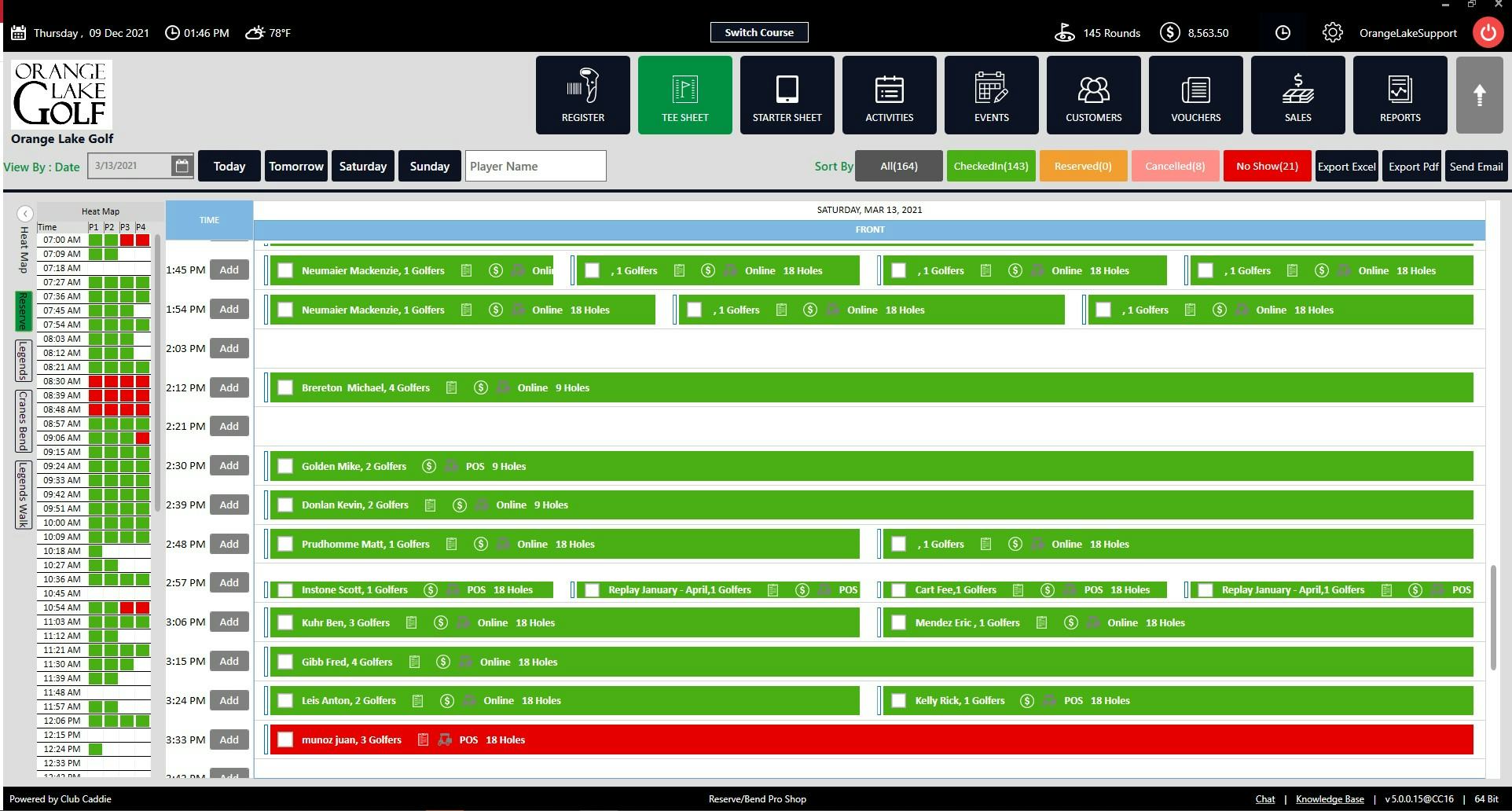The height and width of the screenshot is (811, 1512).
Task: Open the Knowledge Base link
Action: 1330,798
